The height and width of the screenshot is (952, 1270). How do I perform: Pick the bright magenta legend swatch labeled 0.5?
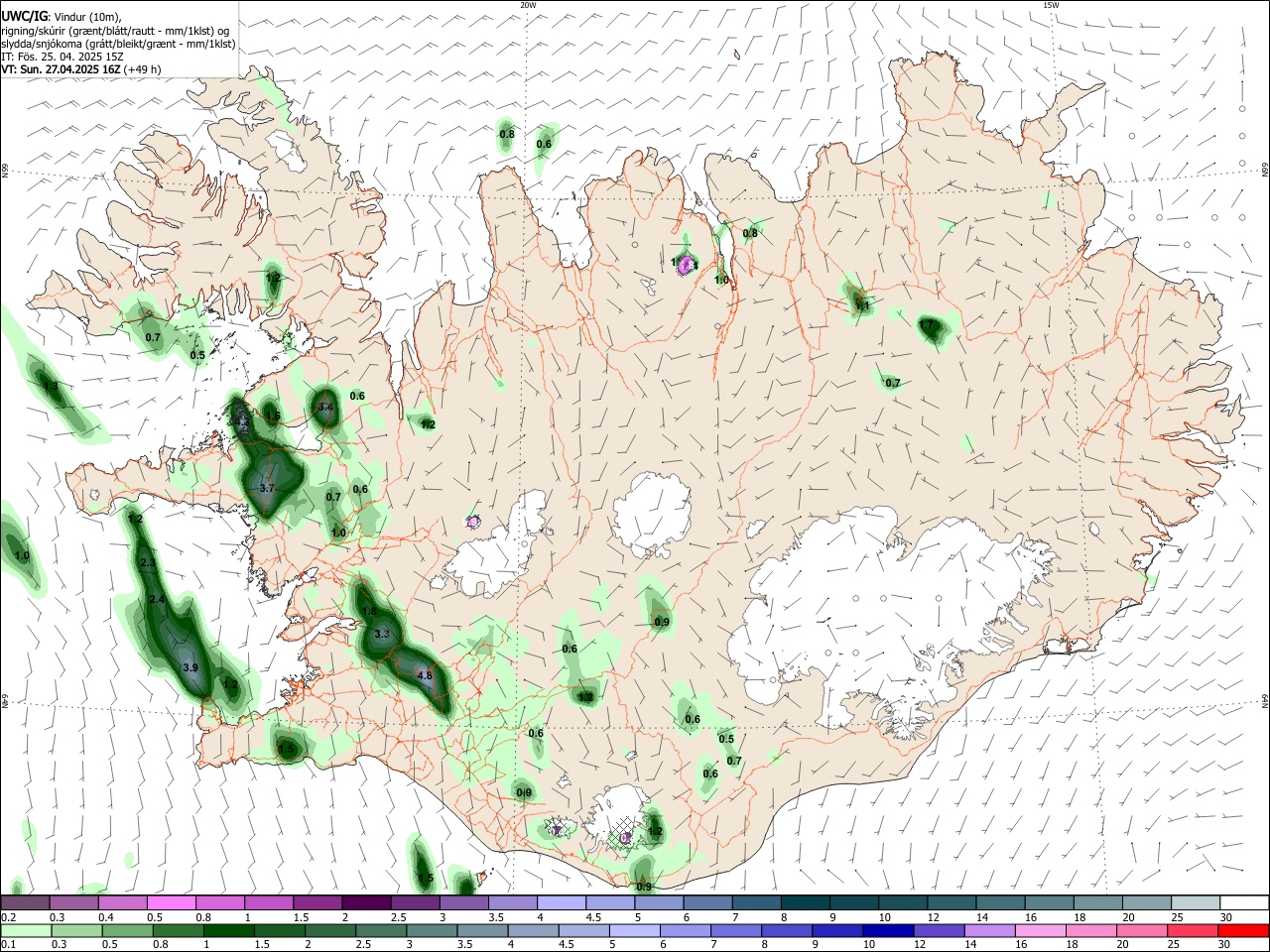pos(171,903)
